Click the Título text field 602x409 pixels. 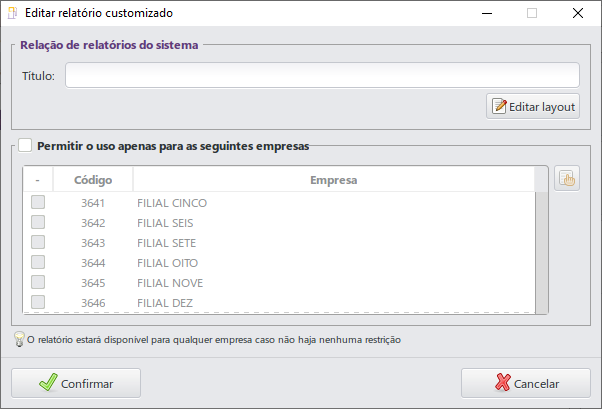coord(322,76)
